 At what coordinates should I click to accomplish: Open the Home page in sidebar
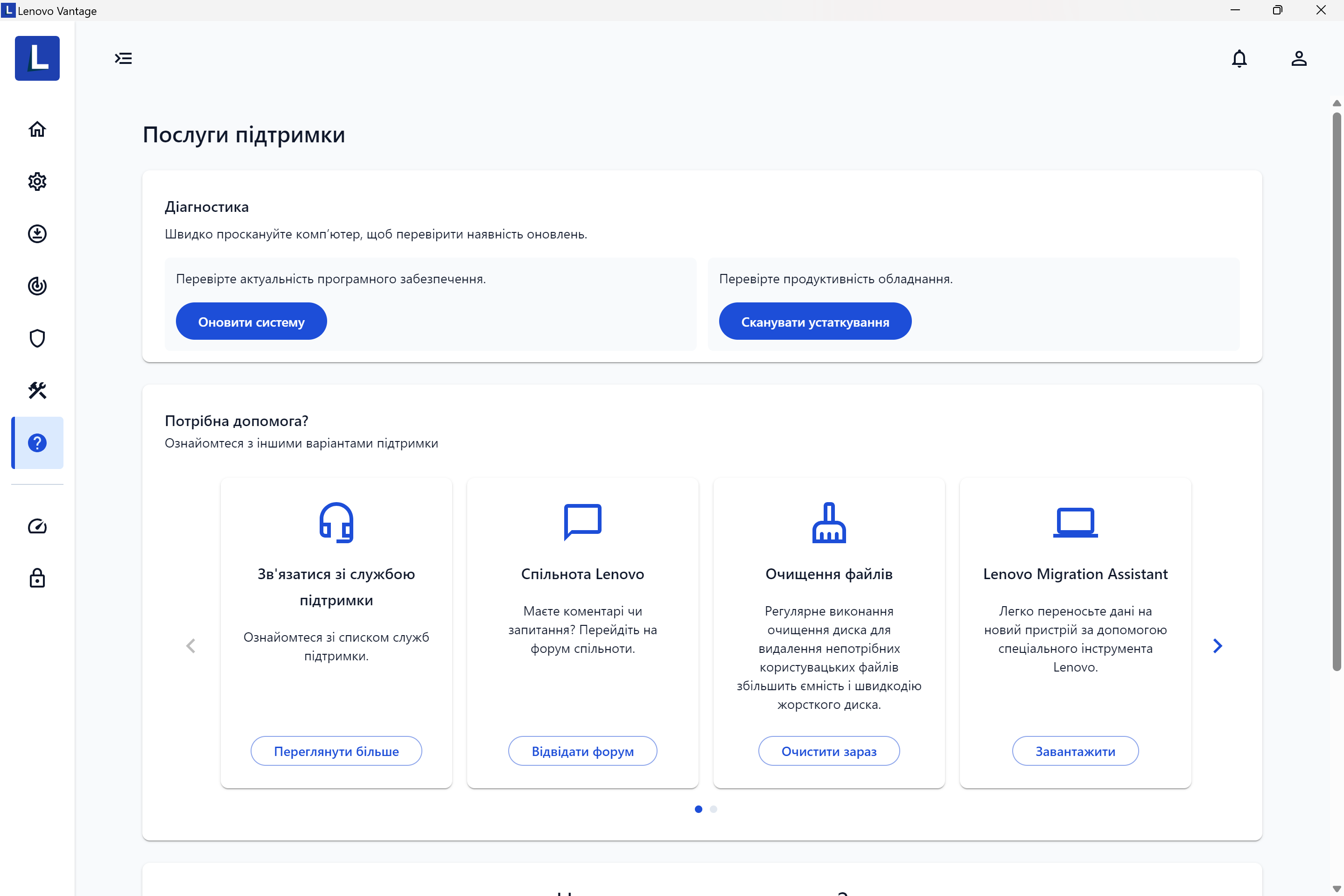coord(37,129)
